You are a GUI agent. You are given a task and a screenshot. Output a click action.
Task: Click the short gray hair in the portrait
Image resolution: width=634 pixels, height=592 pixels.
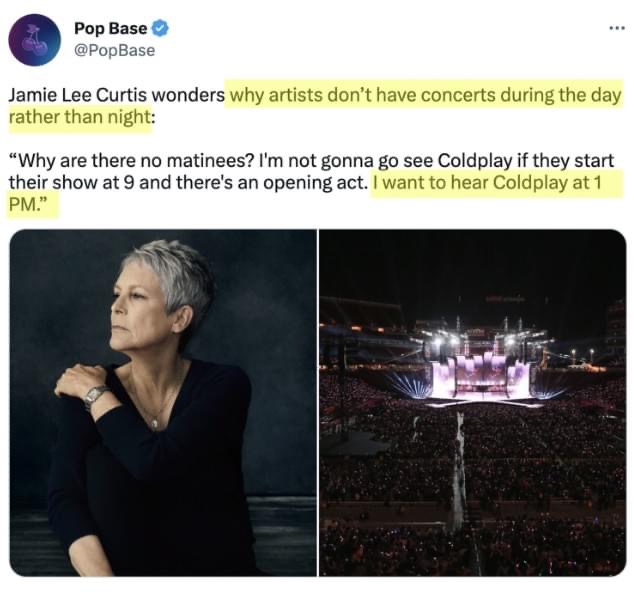click(170, 269)
